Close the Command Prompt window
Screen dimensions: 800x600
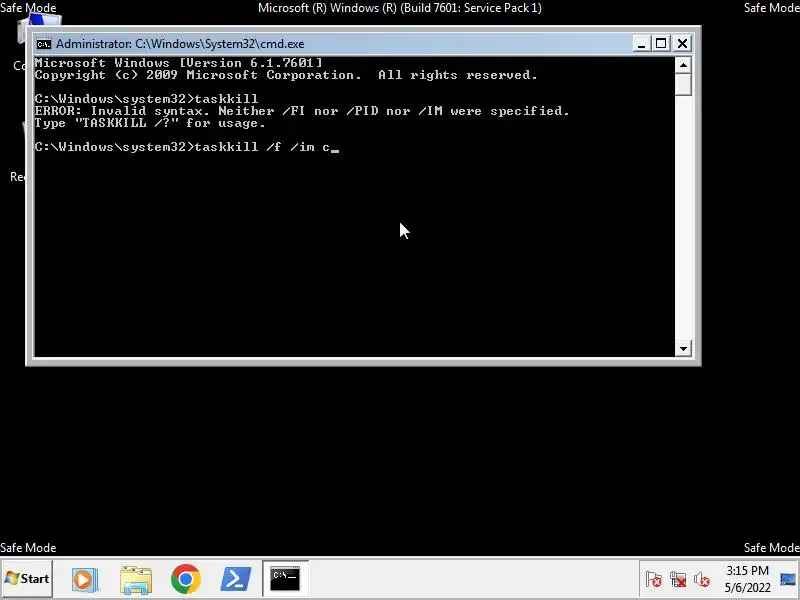pos(682,44)
